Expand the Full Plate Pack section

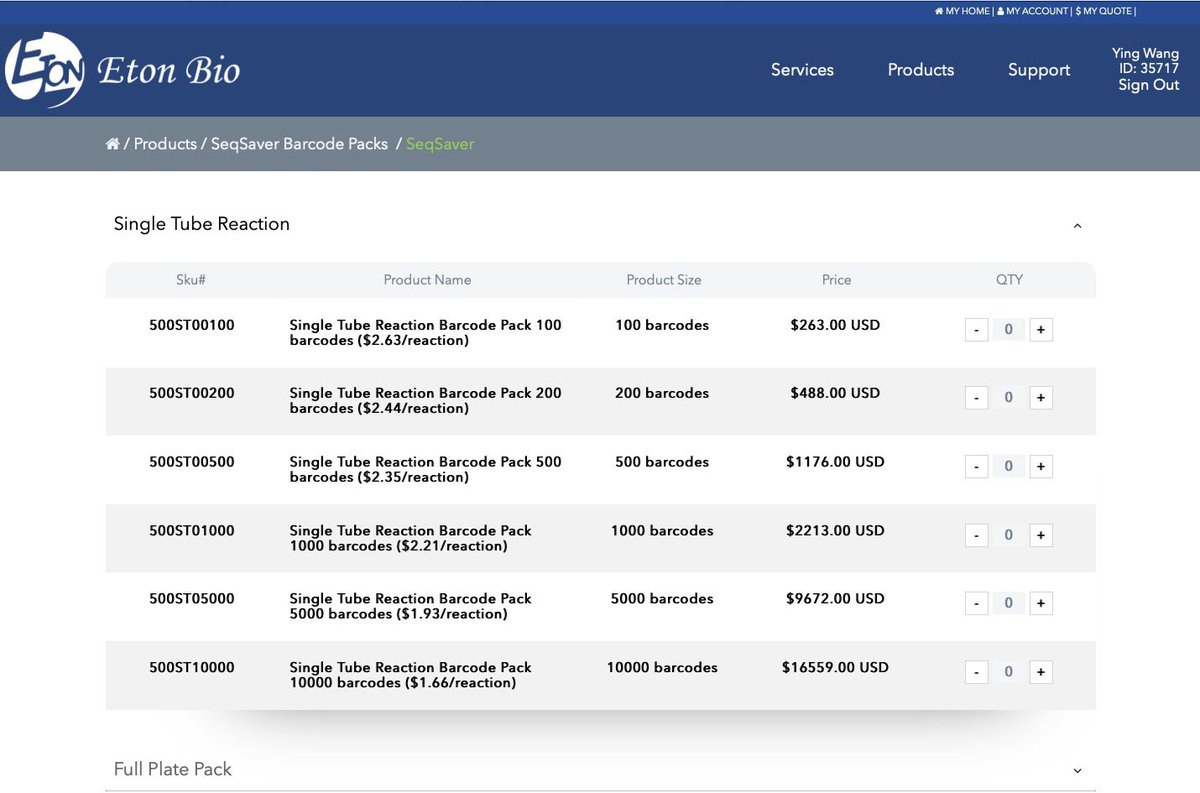coord(1077,771)
